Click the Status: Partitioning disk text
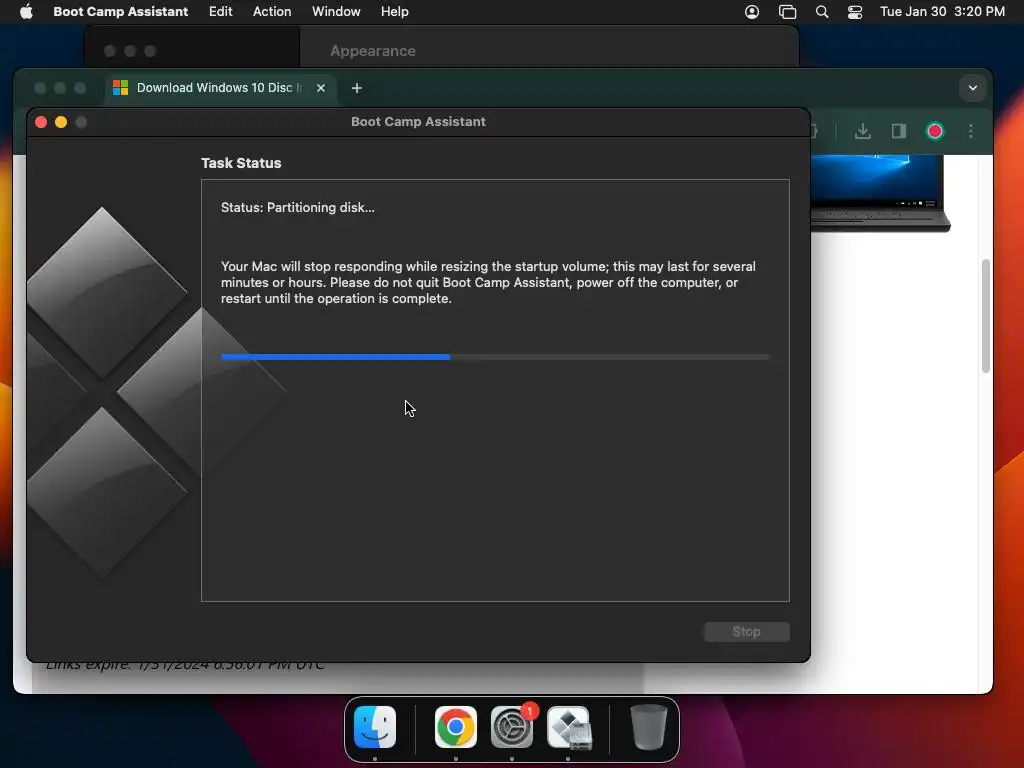Viewport: 1024px width, 768px height. coord(298,208)
